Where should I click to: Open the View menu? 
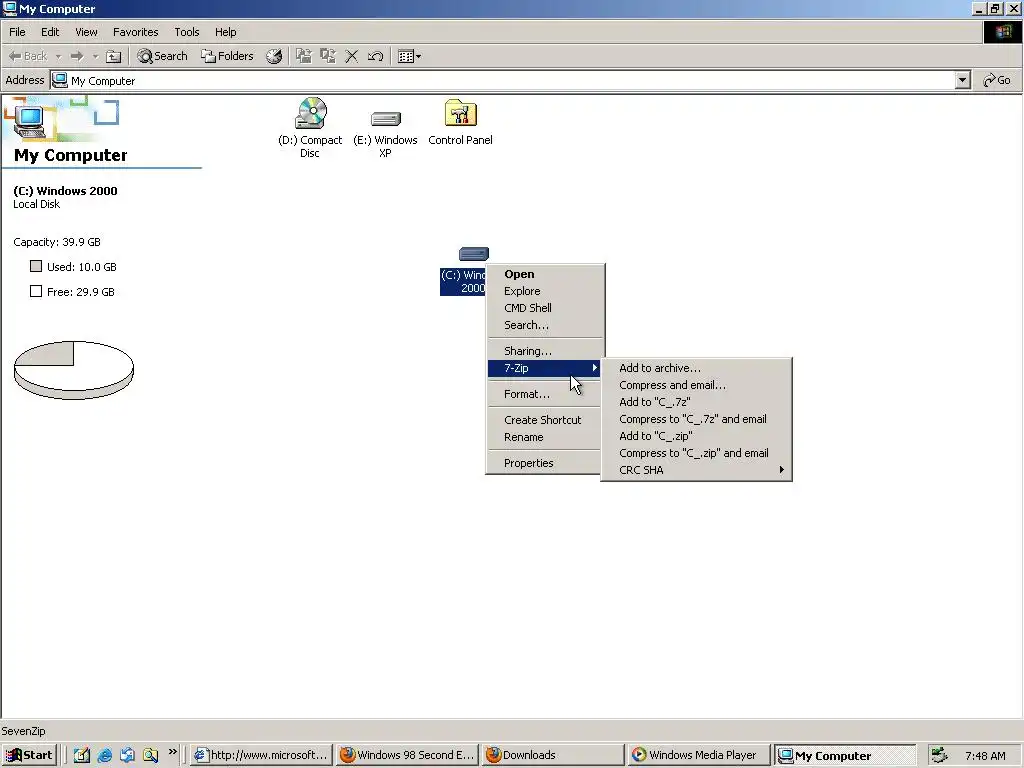86,32
